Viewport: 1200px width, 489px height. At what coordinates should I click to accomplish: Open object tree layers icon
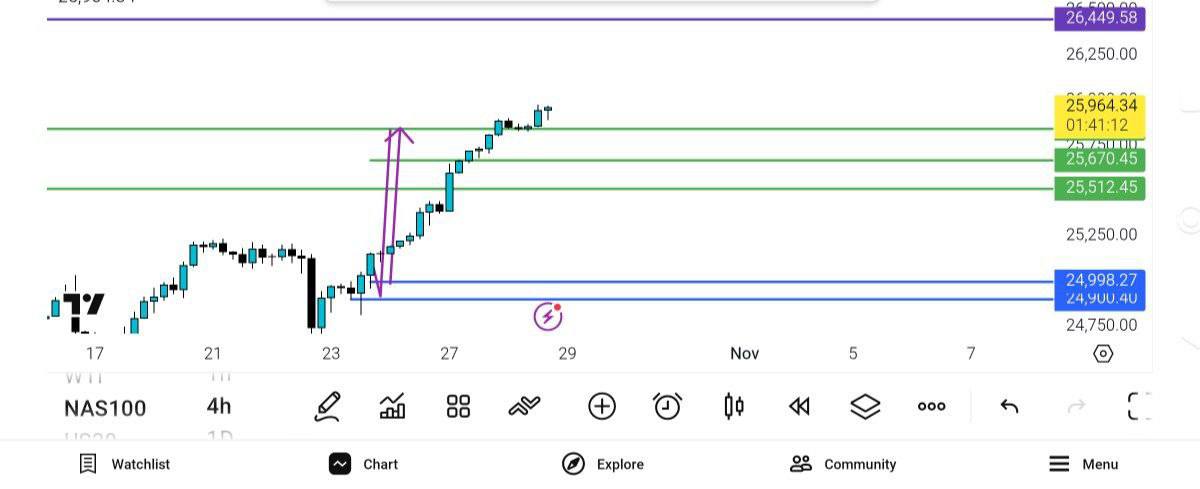pyautogui.click(x=865, y=406)
